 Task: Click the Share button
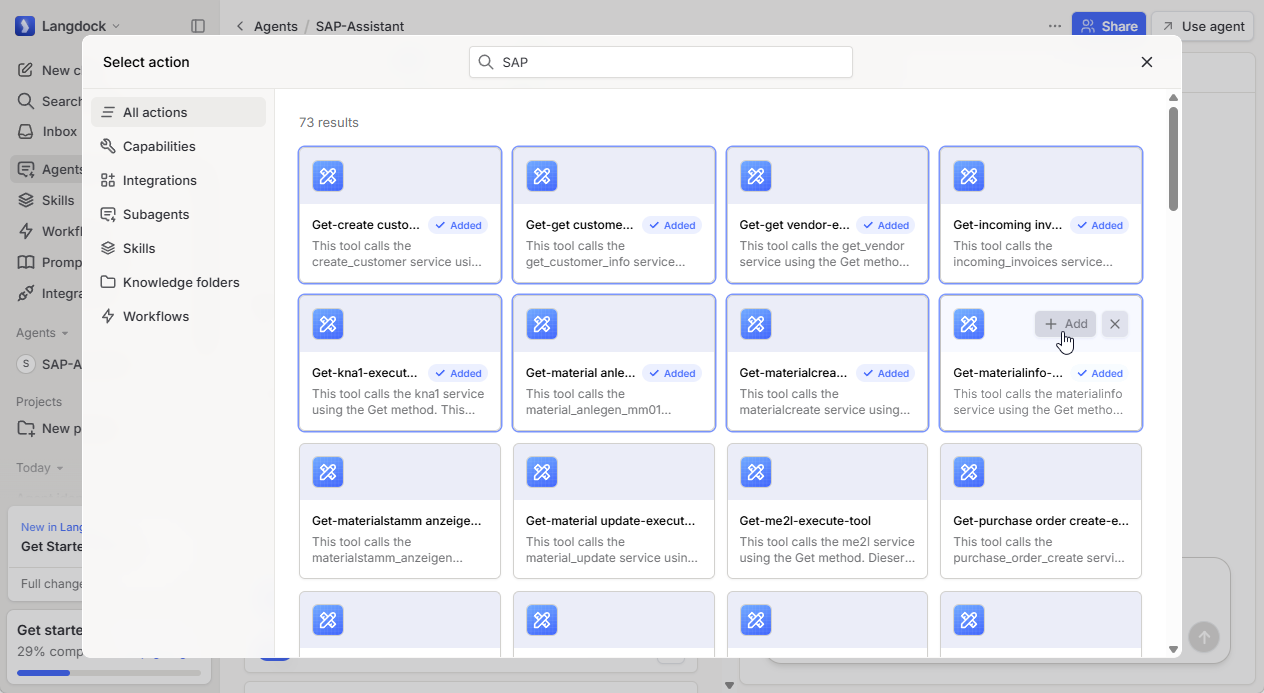pos(1109,26)
